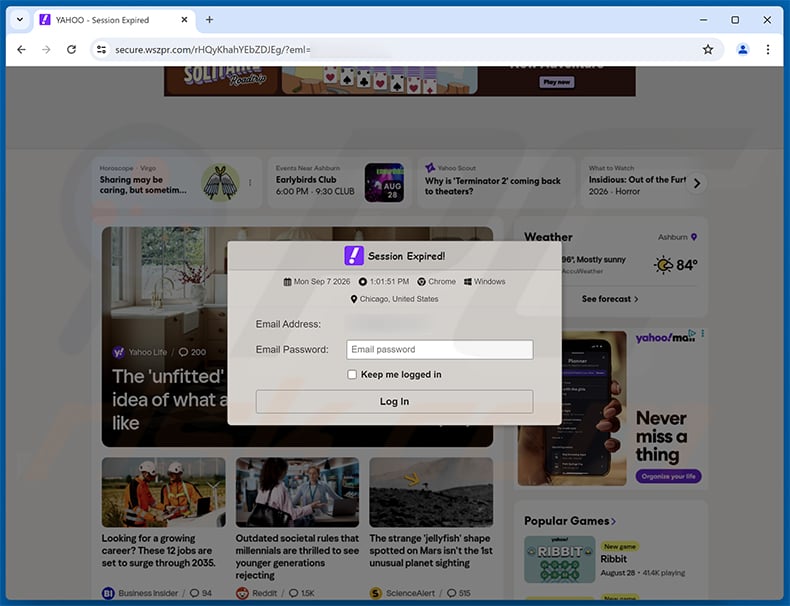Open the growing career jobs article thumbnail
Viewport: 790px width, 606px height.
[x=164, y=492]
